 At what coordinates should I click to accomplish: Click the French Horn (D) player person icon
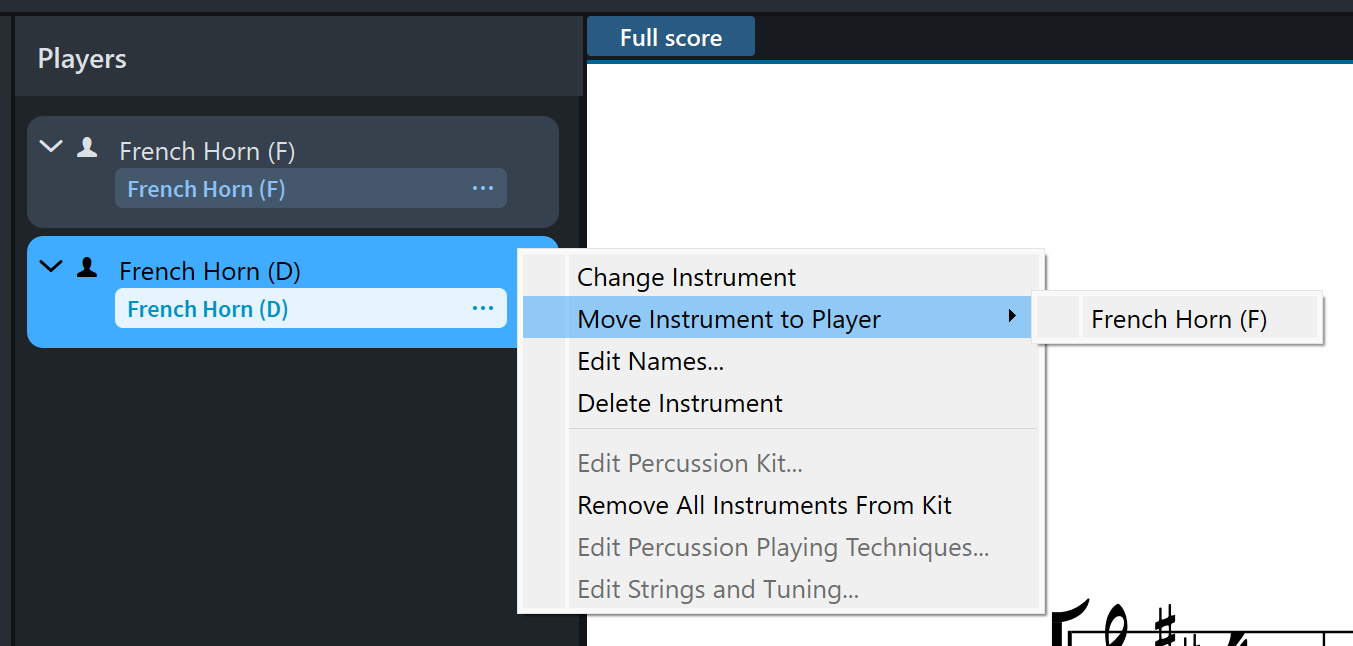[x=87, y=268]
